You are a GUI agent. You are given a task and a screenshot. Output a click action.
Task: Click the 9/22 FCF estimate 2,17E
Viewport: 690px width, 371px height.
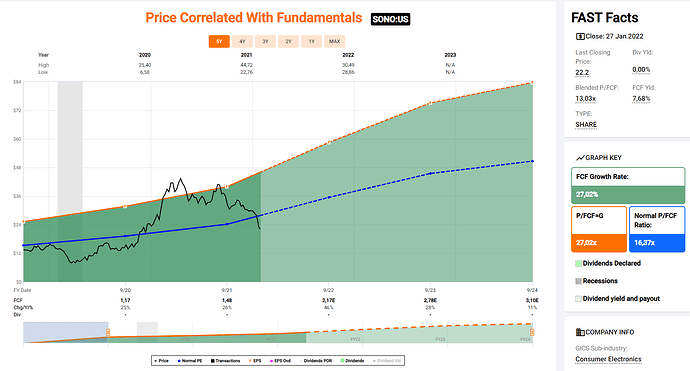(328, 300)
